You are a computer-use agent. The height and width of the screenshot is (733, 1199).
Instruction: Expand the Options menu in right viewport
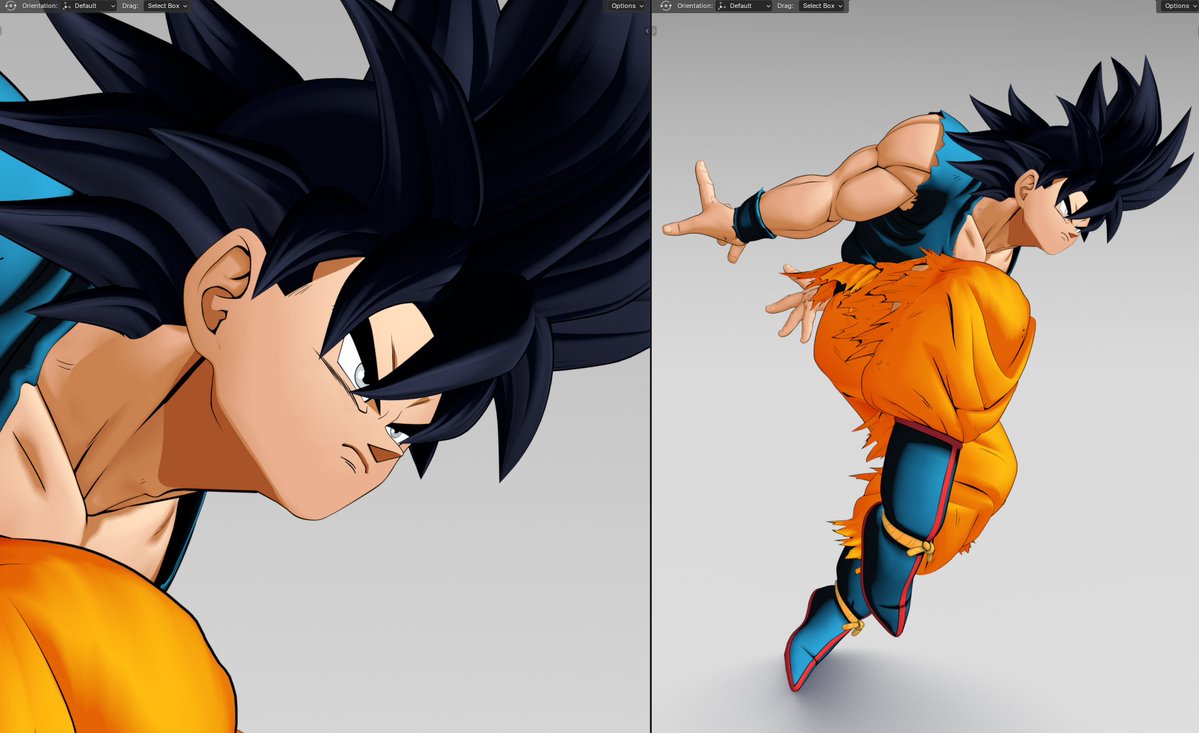(x=1180, y=5)
